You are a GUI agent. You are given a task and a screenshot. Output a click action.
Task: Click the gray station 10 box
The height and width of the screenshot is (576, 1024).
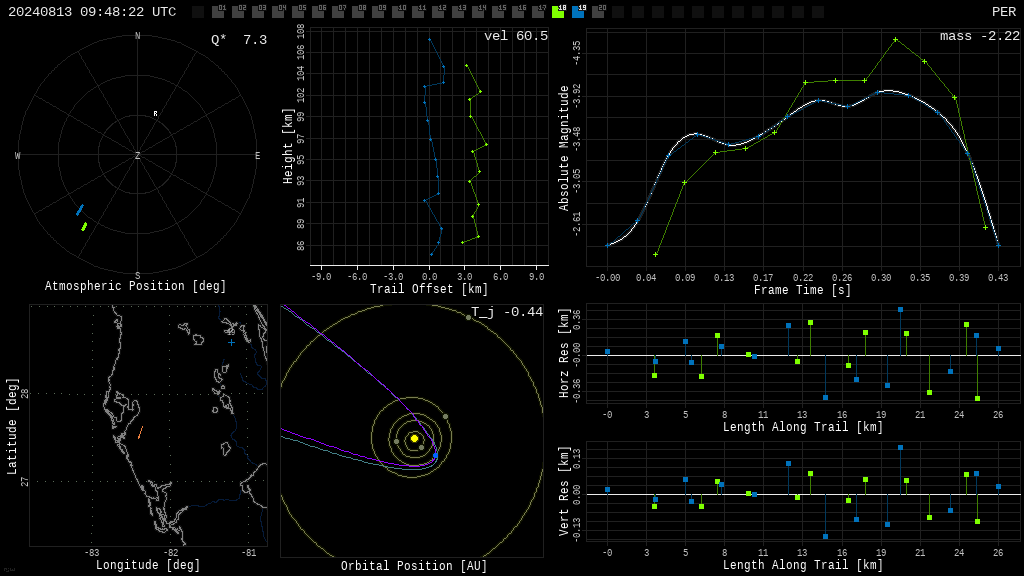pos(398,12)
